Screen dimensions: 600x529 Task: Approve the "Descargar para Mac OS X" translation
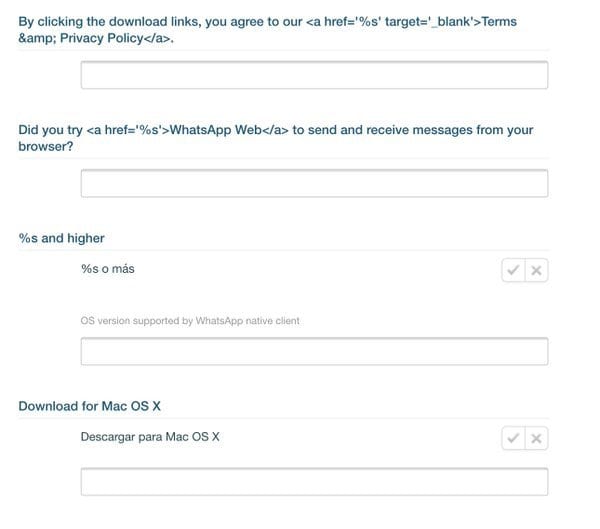coord(513,438)
